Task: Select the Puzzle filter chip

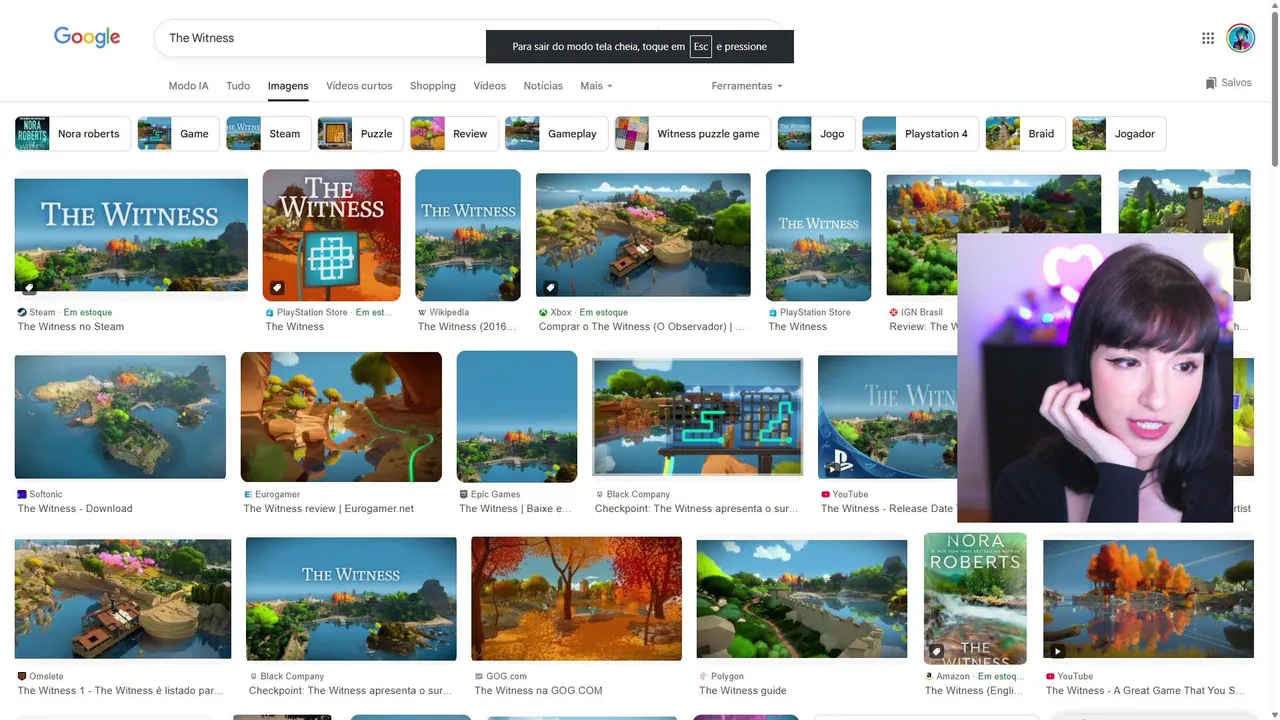Action: coord(361,133)
